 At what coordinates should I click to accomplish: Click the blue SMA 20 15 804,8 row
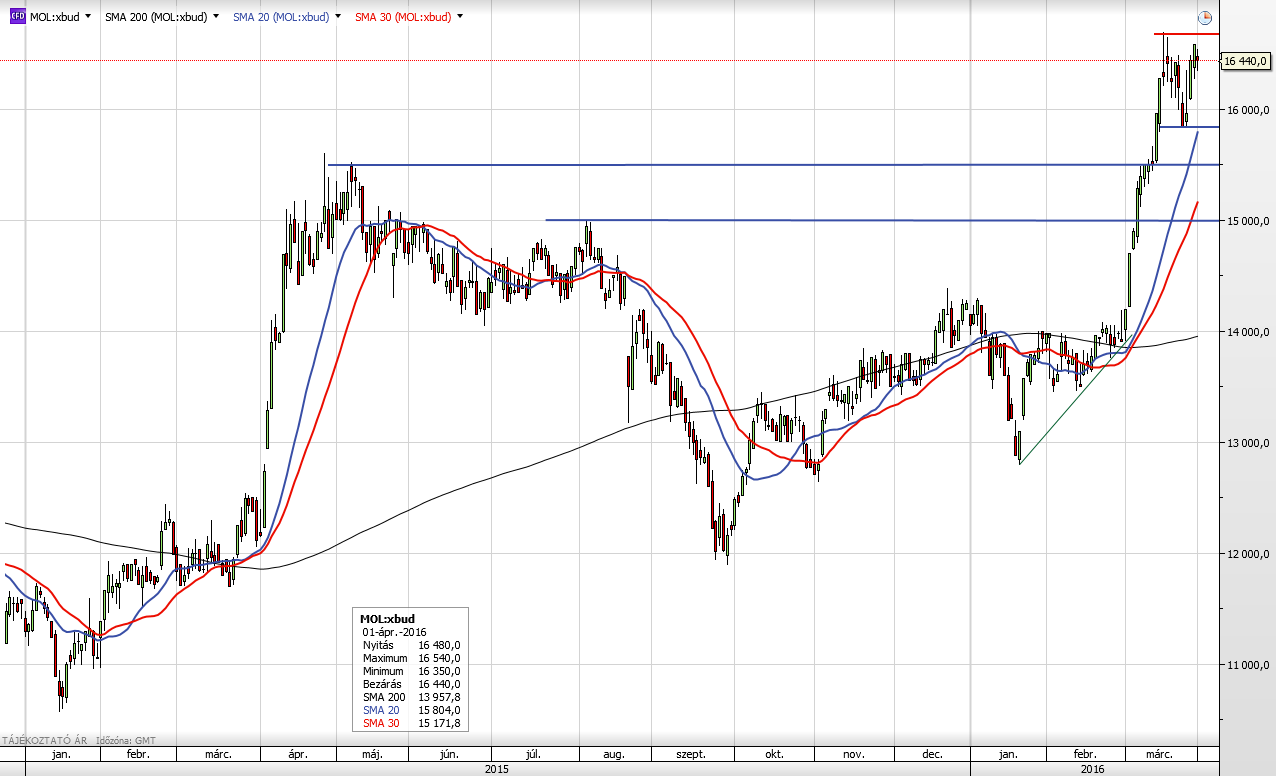point(411,710)
